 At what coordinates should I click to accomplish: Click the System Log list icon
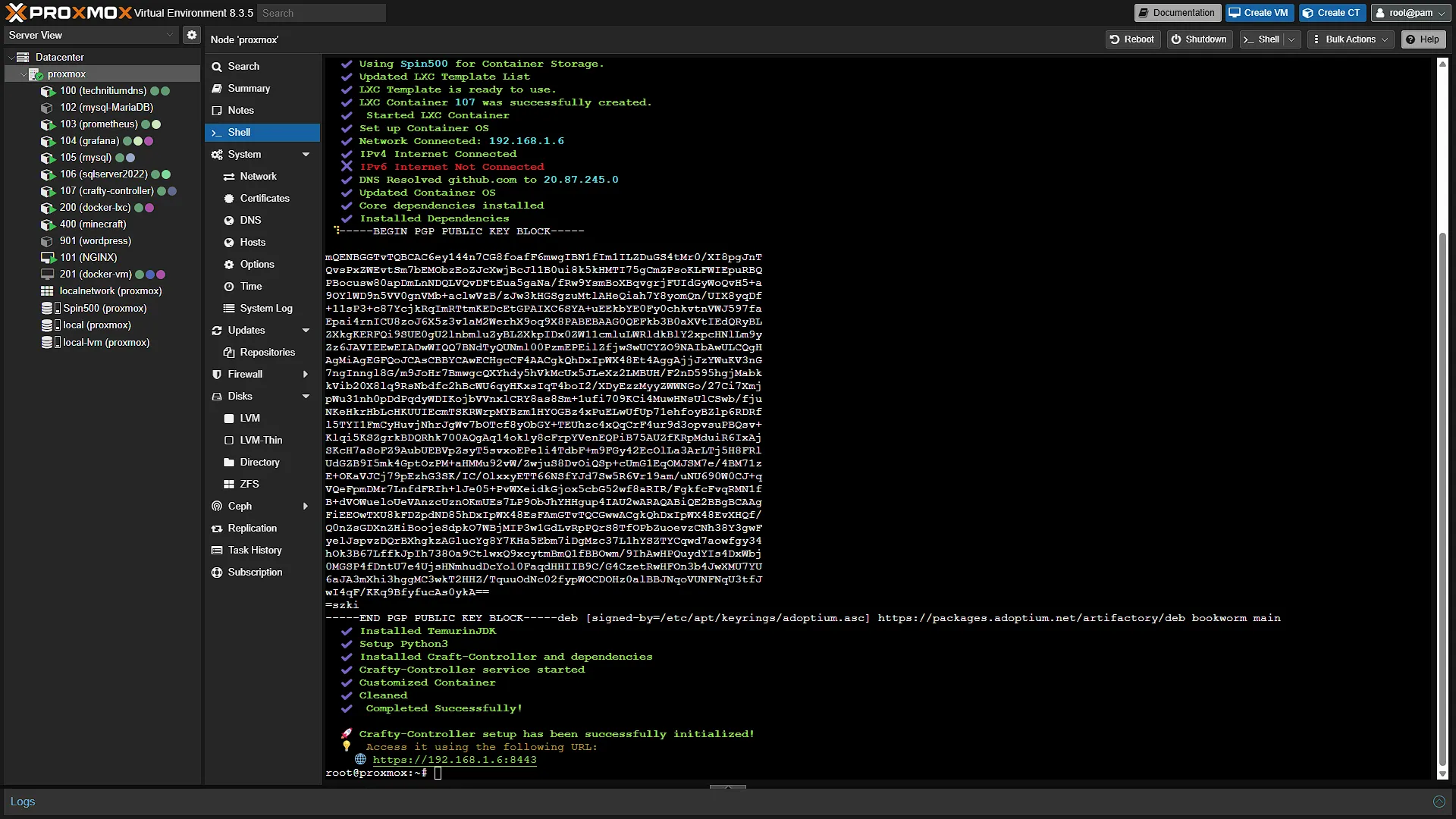[x=229, y=309]
